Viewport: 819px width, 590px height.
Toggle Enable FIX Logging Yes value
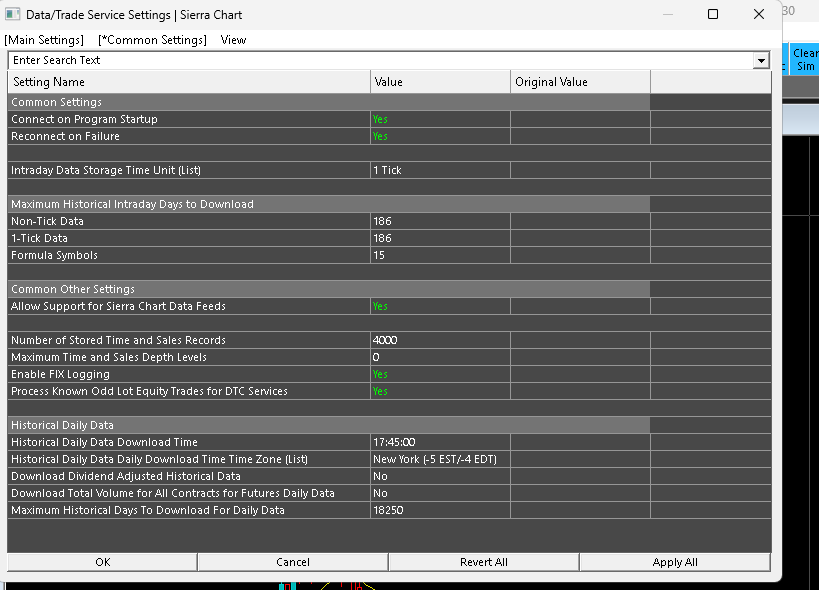[440, 374]
